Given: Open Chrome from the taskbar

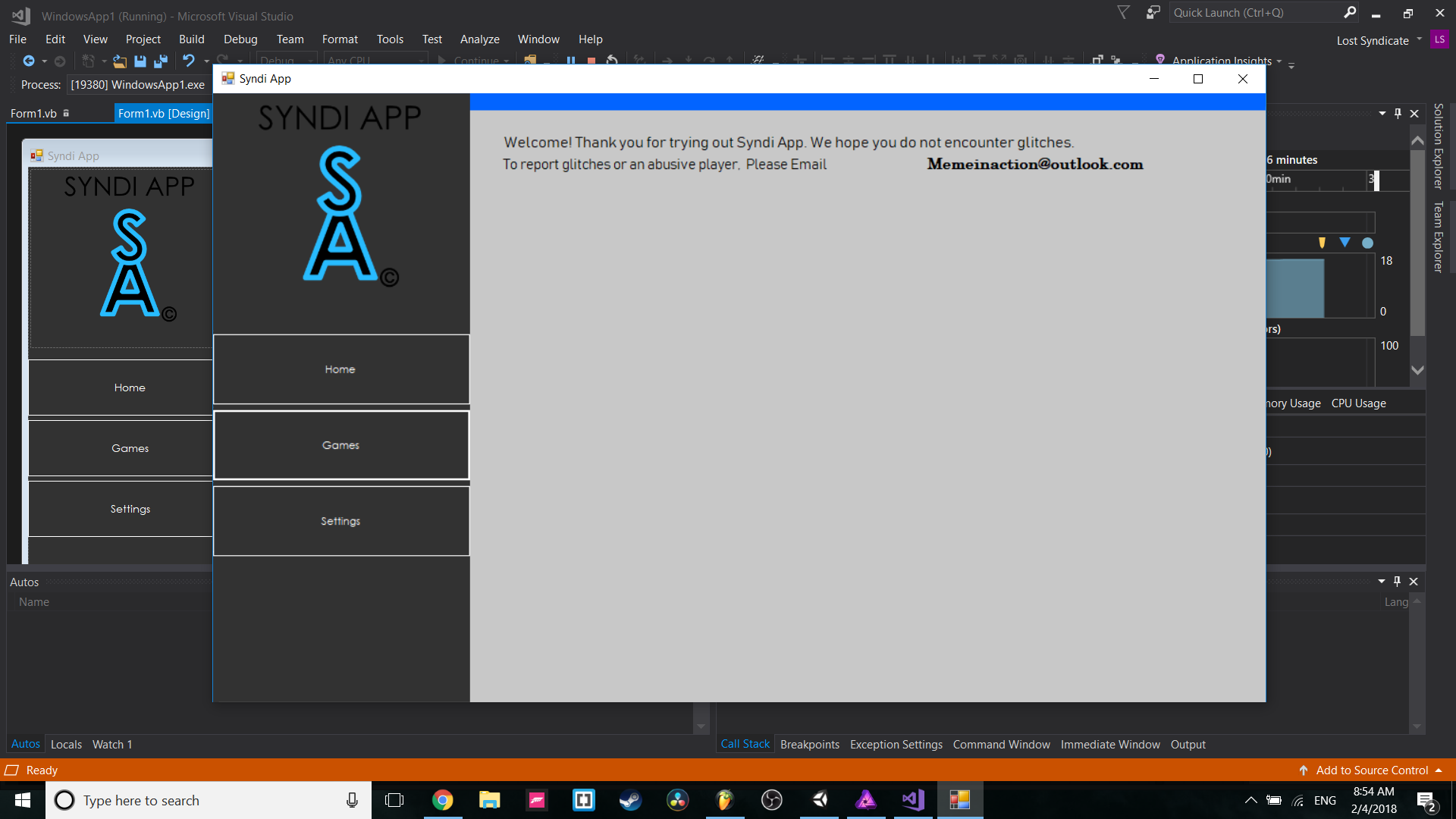Looking at the screenshot, I should (x=442, y=800).
